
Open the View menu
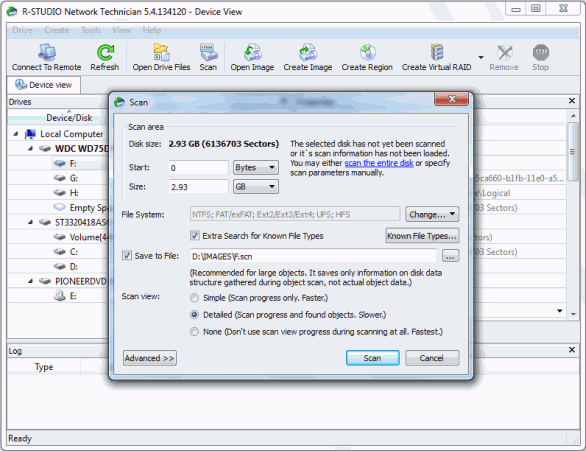[x=122, y=30]
